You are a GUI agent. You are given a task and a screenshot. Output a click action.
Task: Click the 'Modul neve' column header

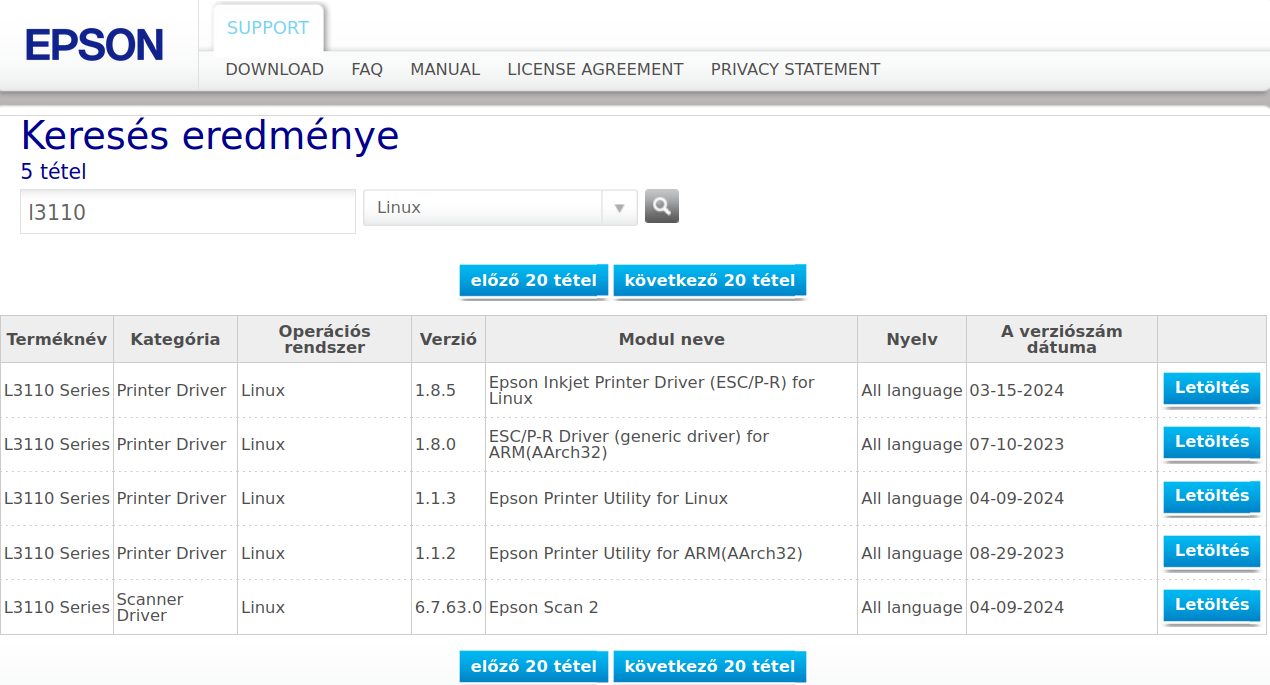pos(671,340)
